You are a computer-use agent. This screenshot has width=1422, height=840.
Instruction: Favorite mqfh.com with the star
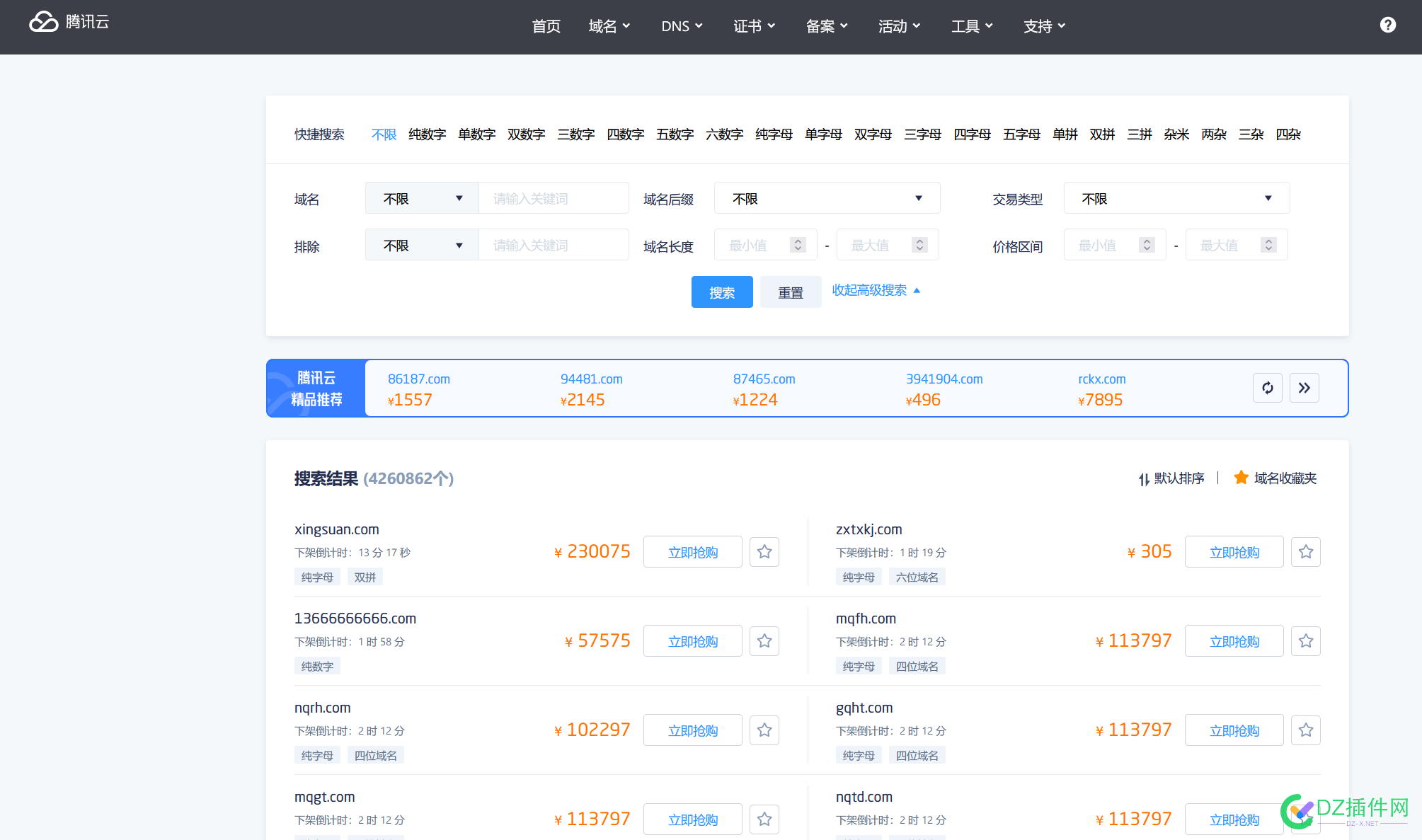[x=1306, y=641]
